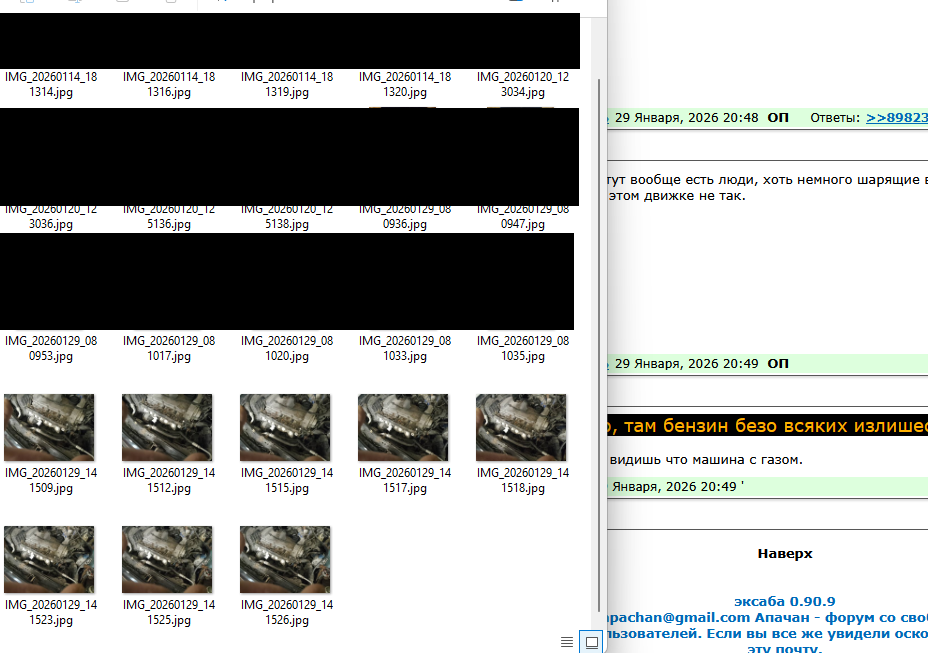Switch to details list view
Viewport: 928px width, 653px height.
click(x=567, y=641)
